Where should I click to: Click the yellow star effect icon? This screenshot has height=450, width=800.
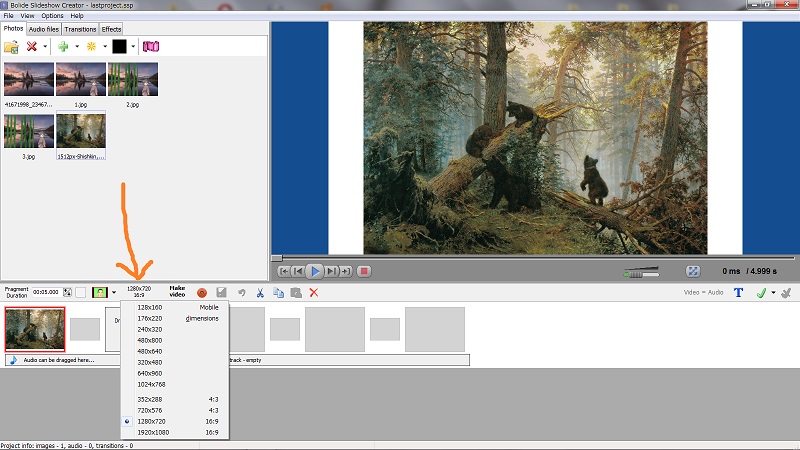pos(91,46)
